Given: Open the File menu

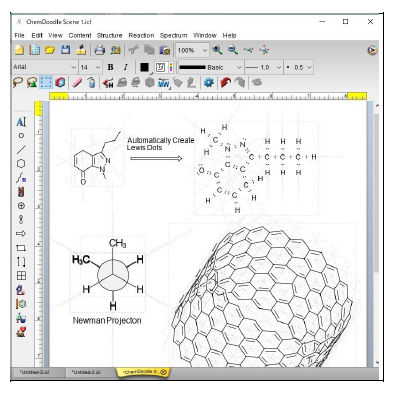Looking at the screenshot, I should (x=19, y=35).
